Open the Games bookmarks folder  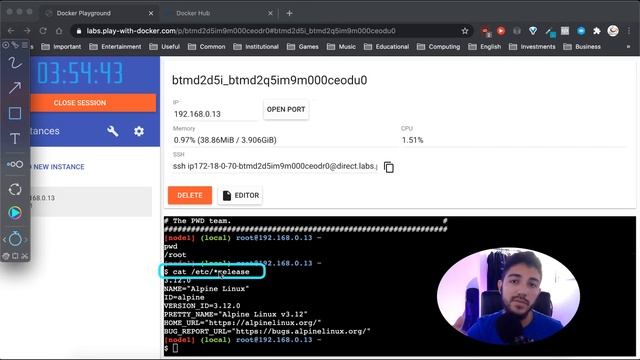[x=302, y=47]
